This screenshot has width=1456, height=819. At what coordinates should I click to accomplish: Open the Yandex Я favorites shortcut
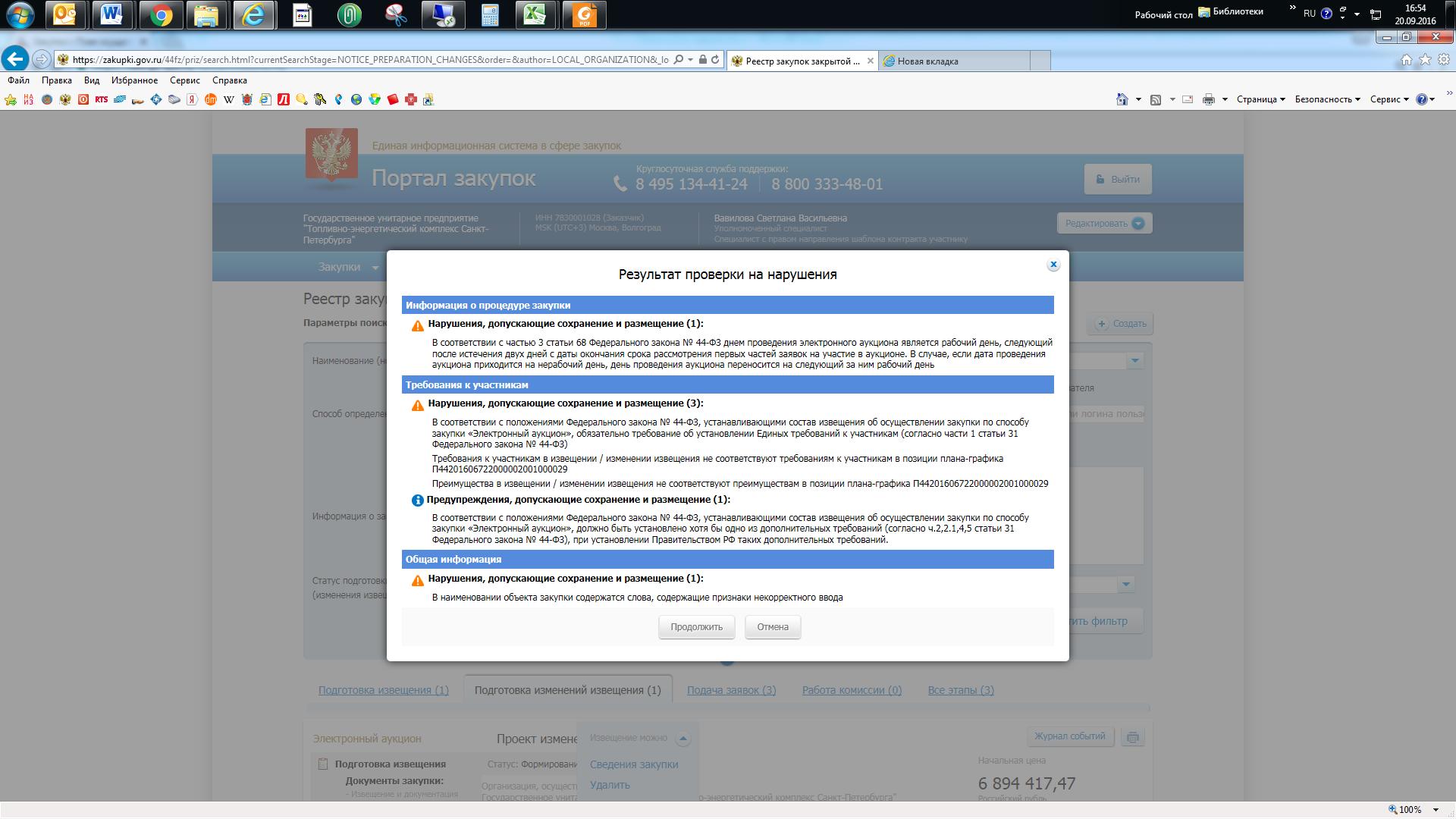193,99
